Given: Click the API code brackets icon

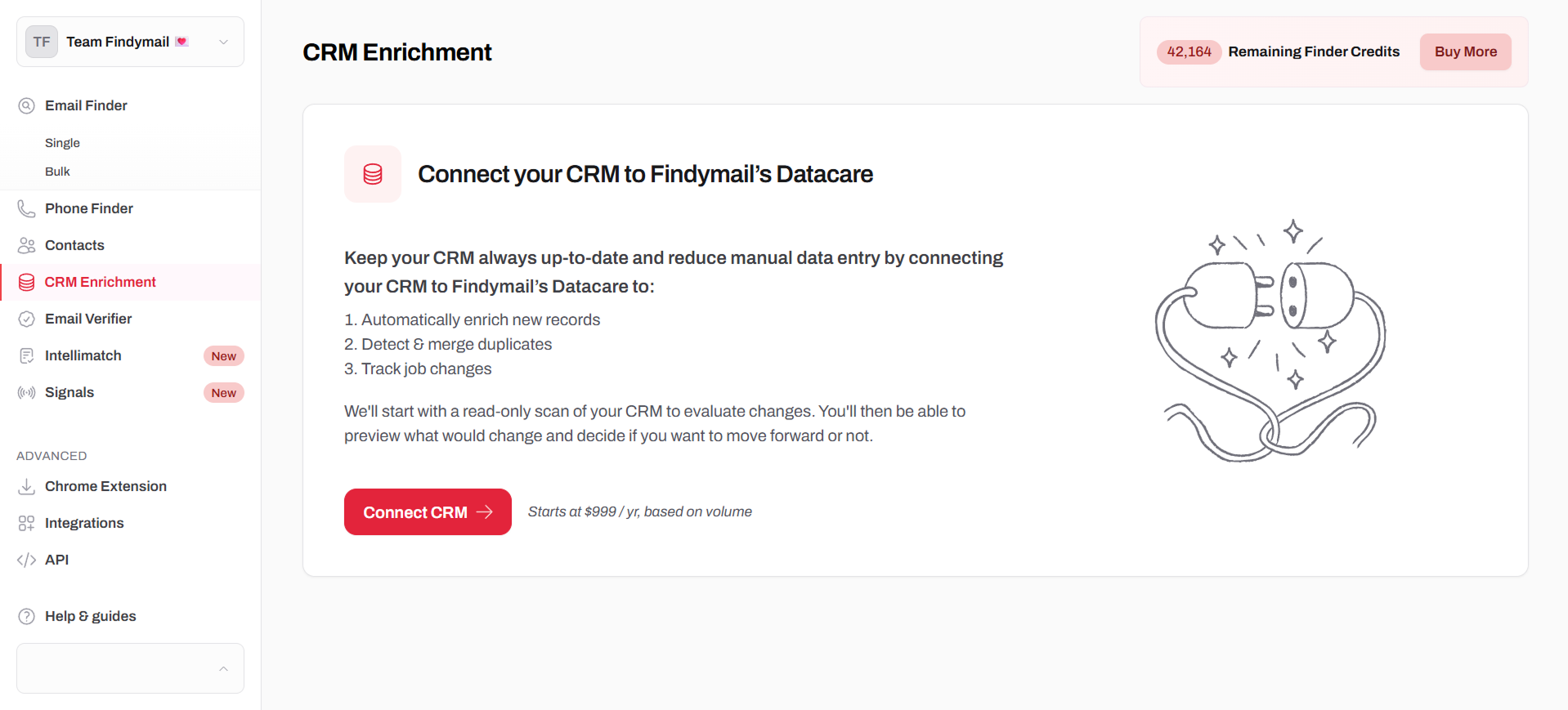Looking at the screenshot, I should (27, 560).
